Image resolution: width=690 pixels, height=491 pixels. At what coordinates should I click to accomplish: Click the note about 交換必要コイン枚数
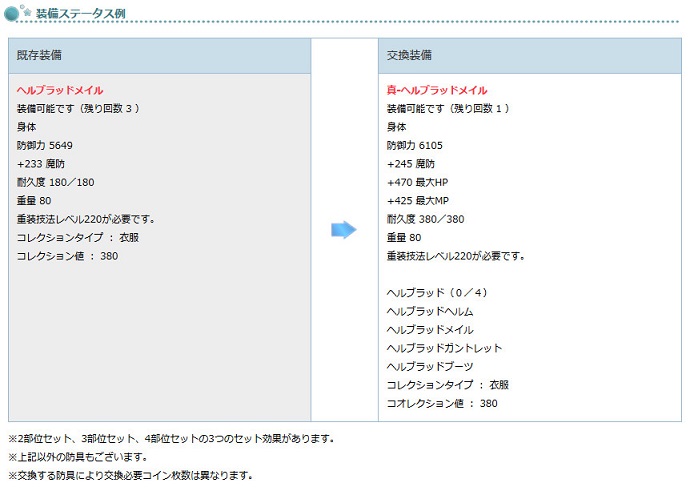[131, 476]
